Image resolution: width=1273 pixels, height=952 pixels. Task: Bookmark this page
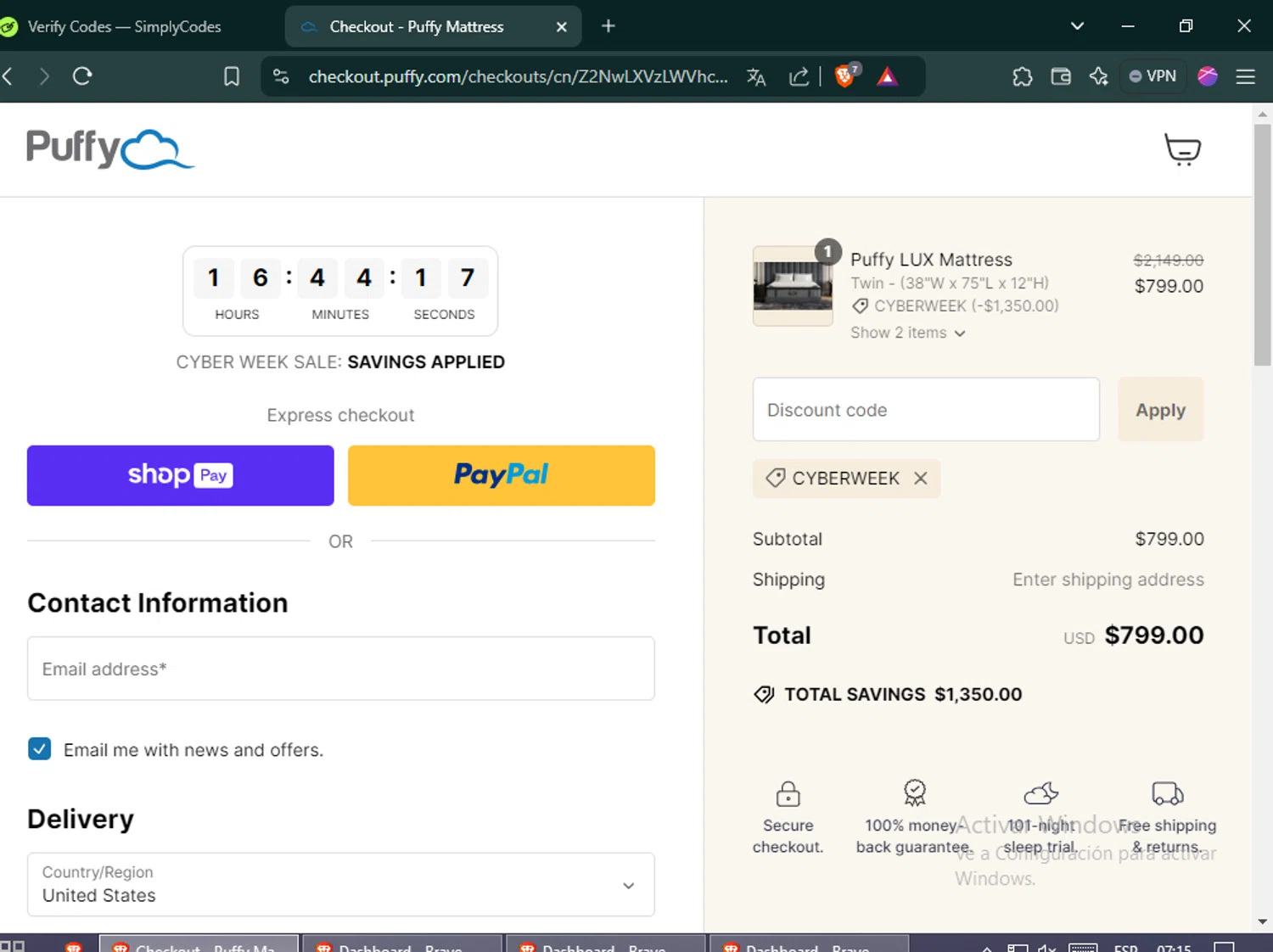[x=231, y=77]
